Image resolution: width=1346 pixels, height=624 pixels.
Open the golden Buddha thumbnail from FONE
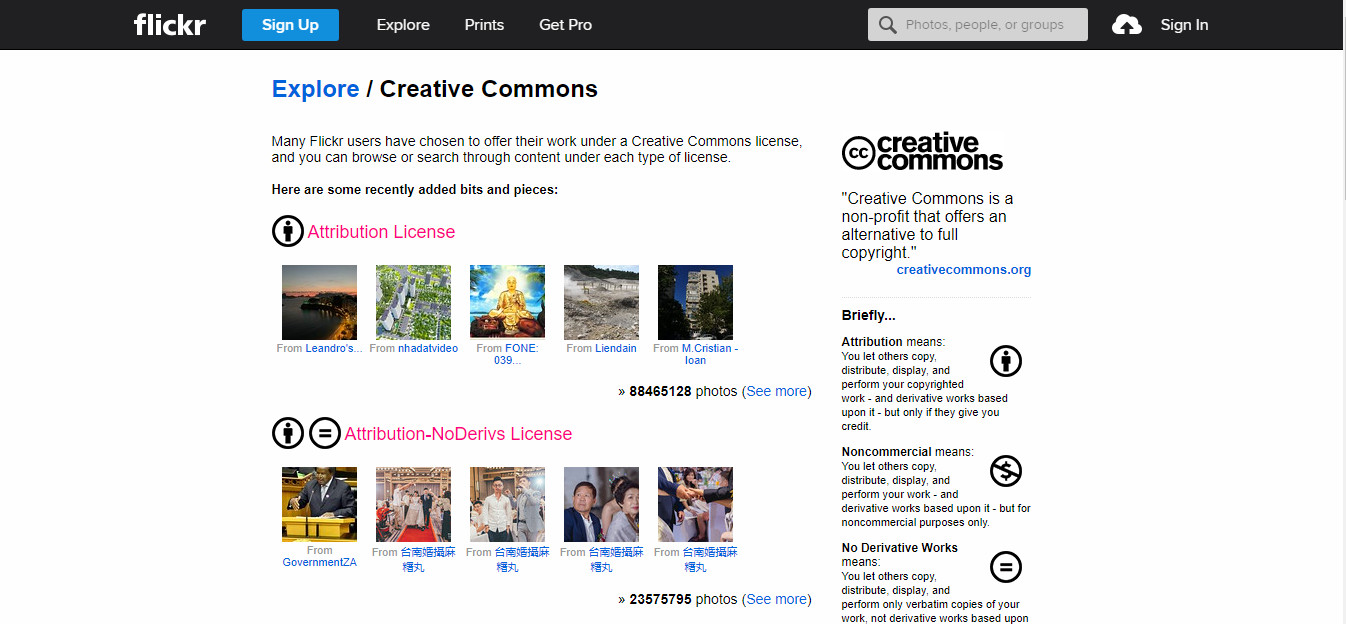pyautogui.click(x=507, y=302)
